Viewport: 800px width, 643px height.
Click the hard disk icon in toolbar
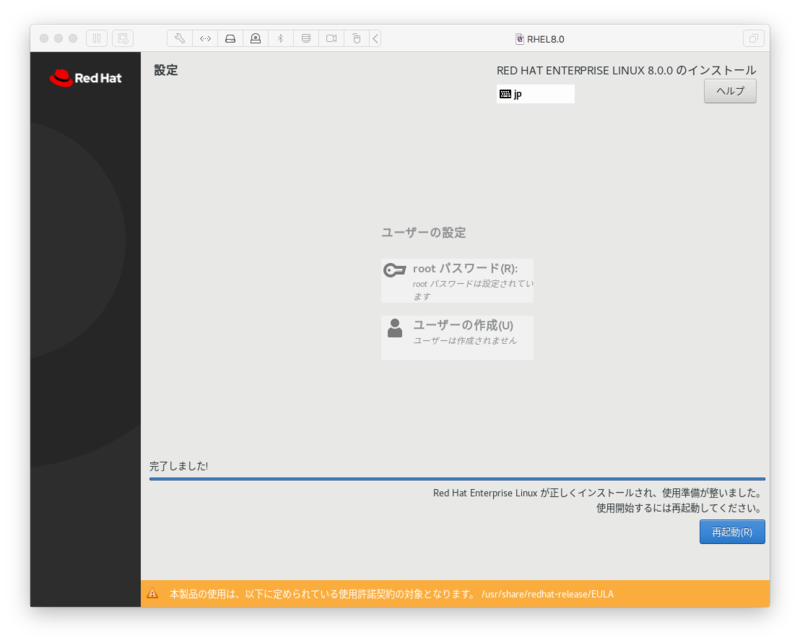[x=230, y=38]
